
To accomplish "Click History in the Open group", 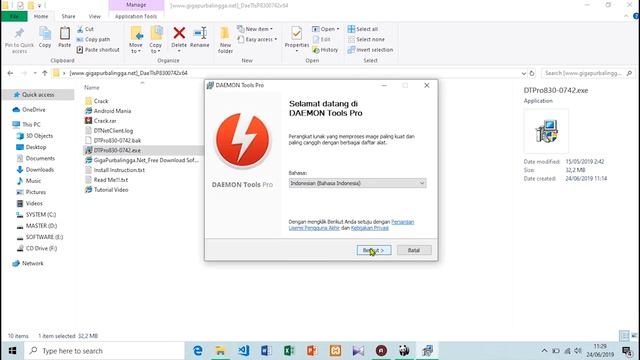I will (325, 50).
